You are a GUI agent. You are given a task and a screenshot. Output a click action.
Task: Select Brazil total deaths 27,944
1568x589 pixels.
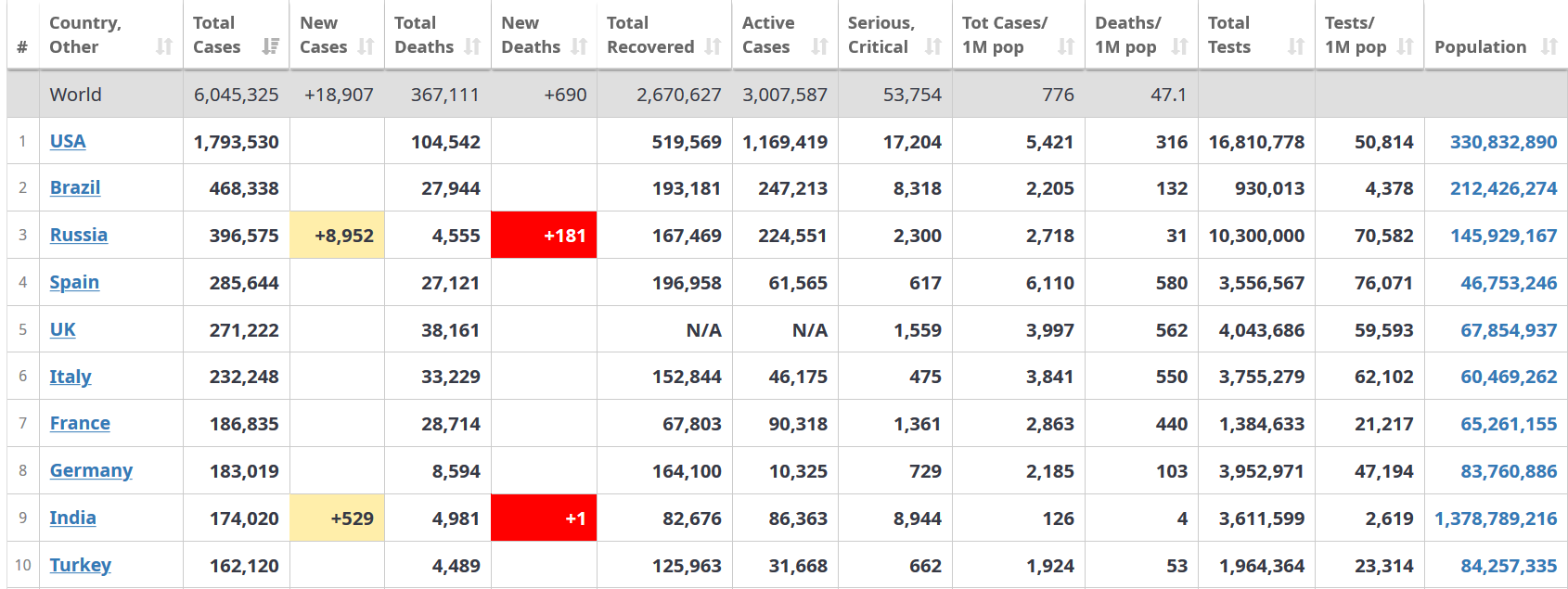click(451, 188)
